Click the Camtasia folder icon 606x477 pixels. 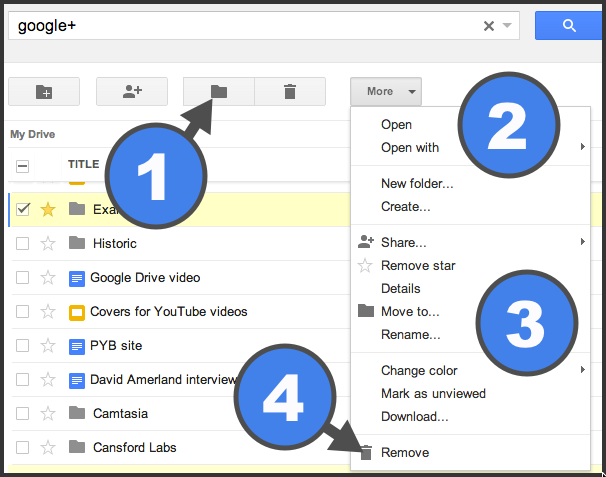pyautogui.click(x=77, y=413)
